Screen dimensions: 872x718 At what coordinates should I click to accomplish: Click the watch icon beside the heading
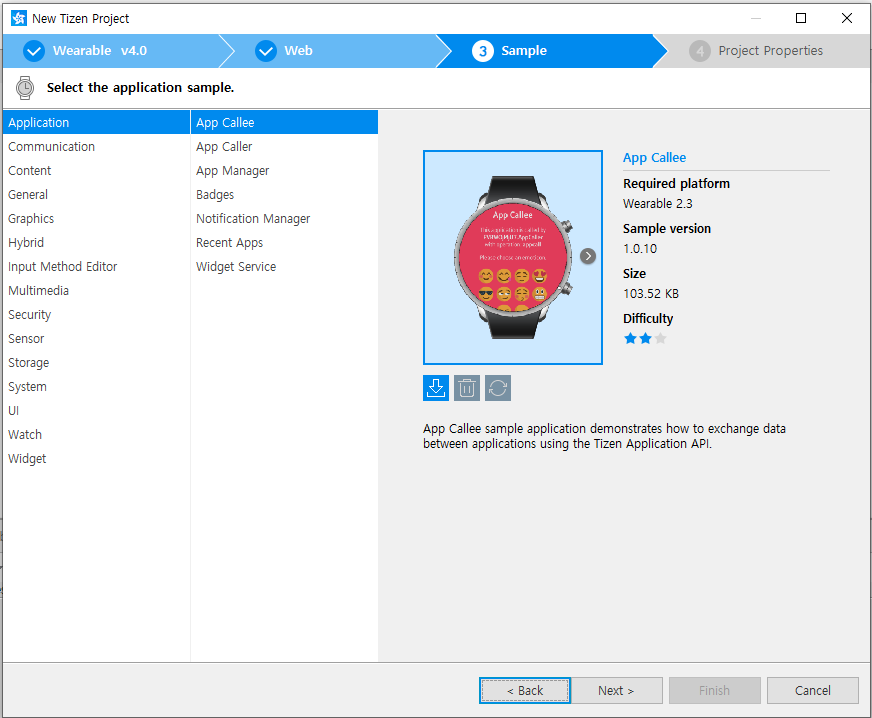point(24,88)
